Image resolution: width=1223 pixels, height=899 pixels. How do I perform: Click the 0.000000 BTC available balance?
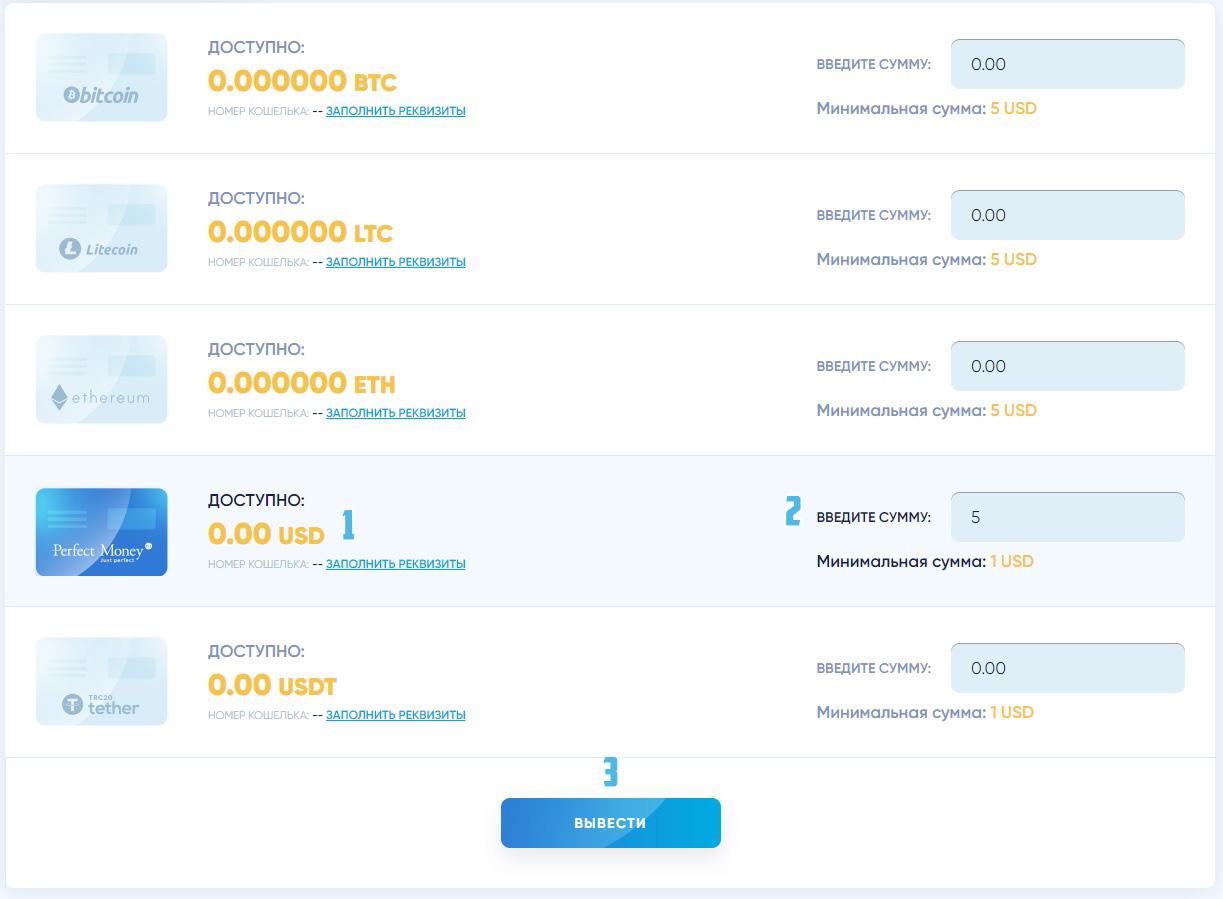(302, 81)
